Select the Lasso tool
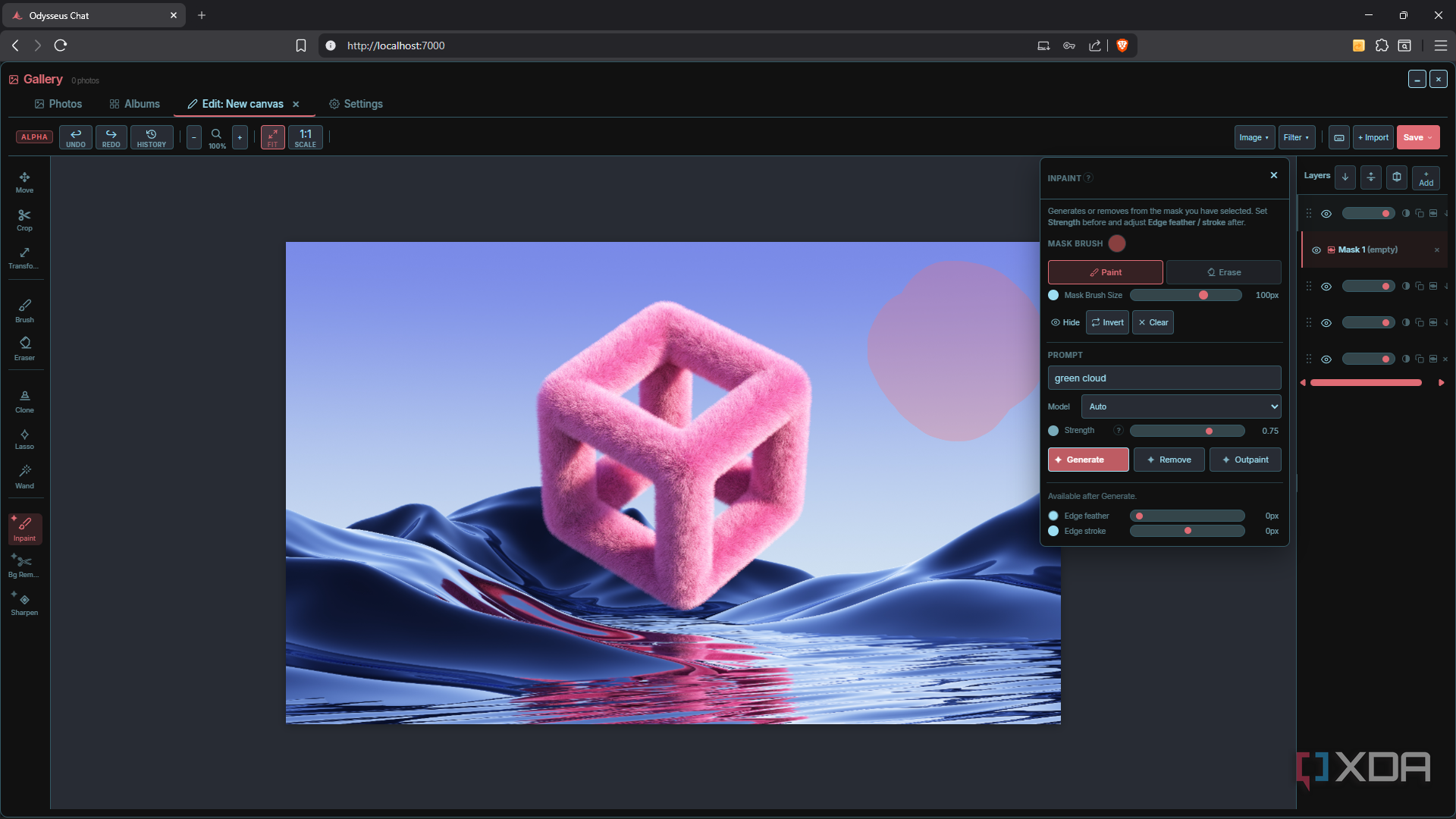This screenshot has width=1456, height=819. pos(24,439)
